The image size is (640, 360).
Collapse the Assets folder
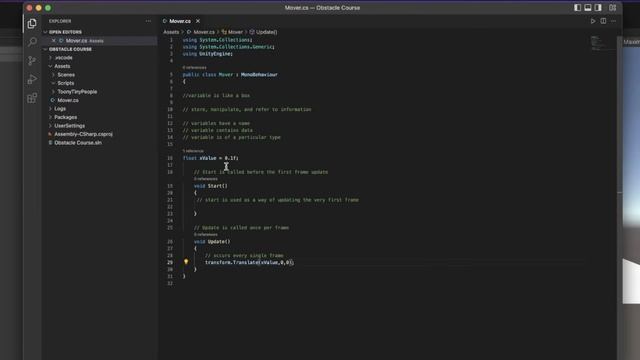point(62,66)
